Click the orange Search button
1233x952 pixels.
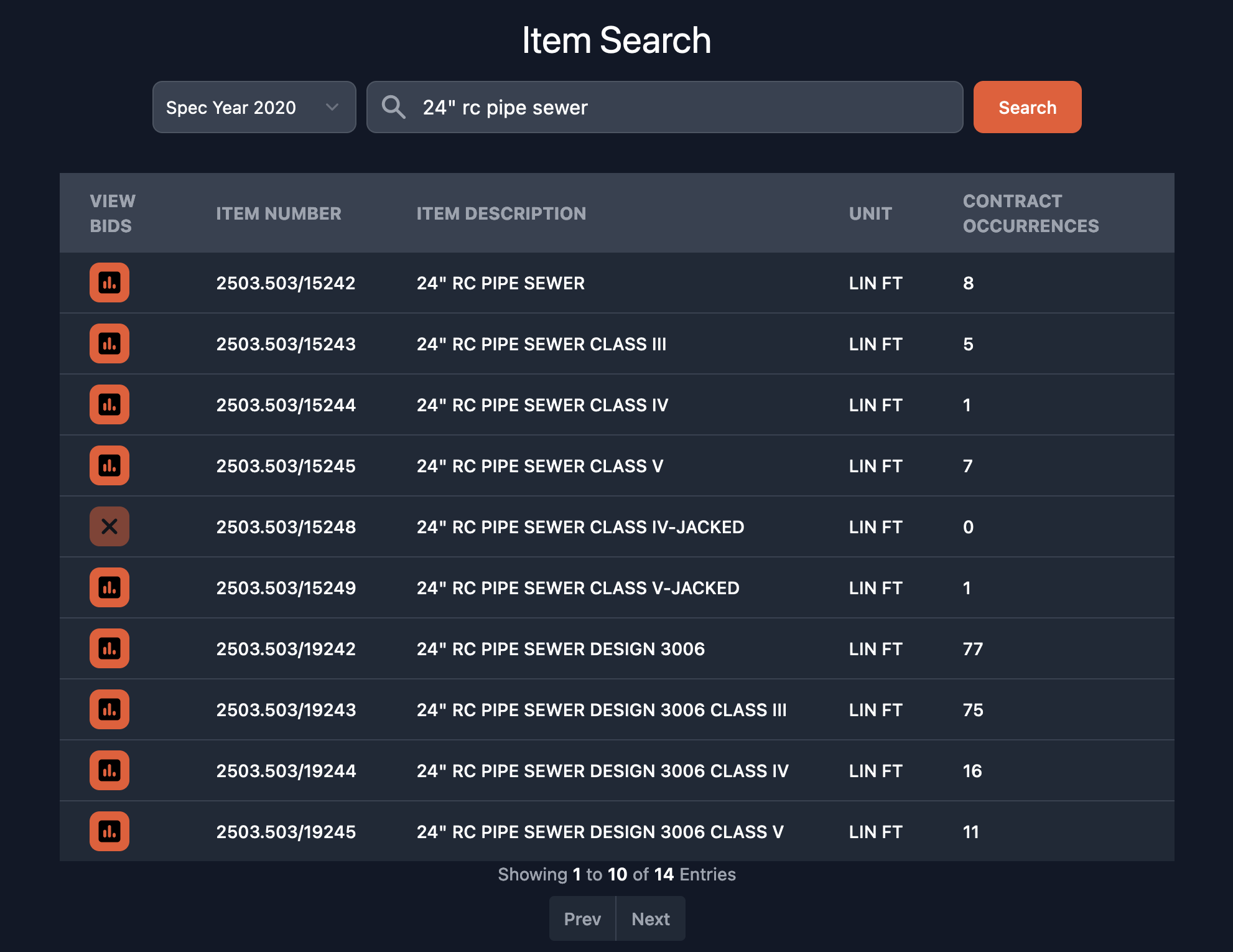coord(1026,107)
